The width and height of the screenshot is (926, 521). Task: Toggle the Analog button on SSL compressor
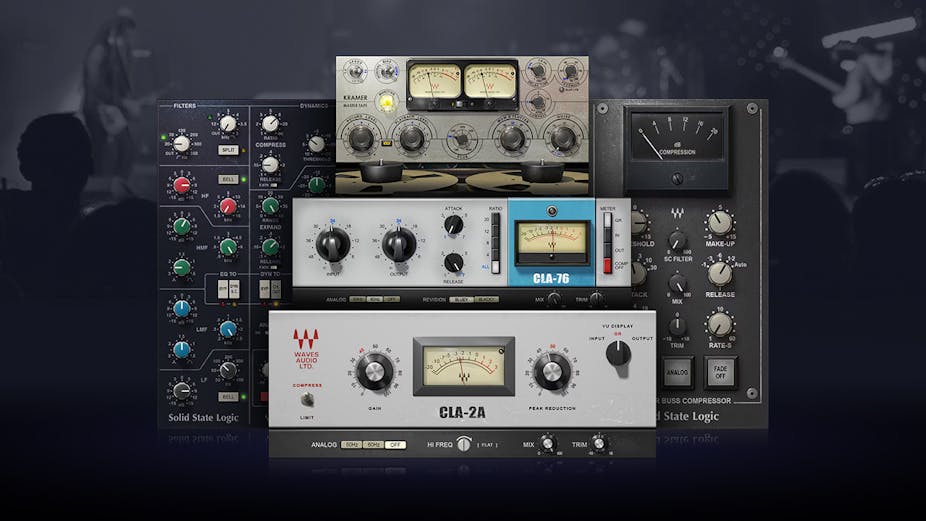coord(678,373)
